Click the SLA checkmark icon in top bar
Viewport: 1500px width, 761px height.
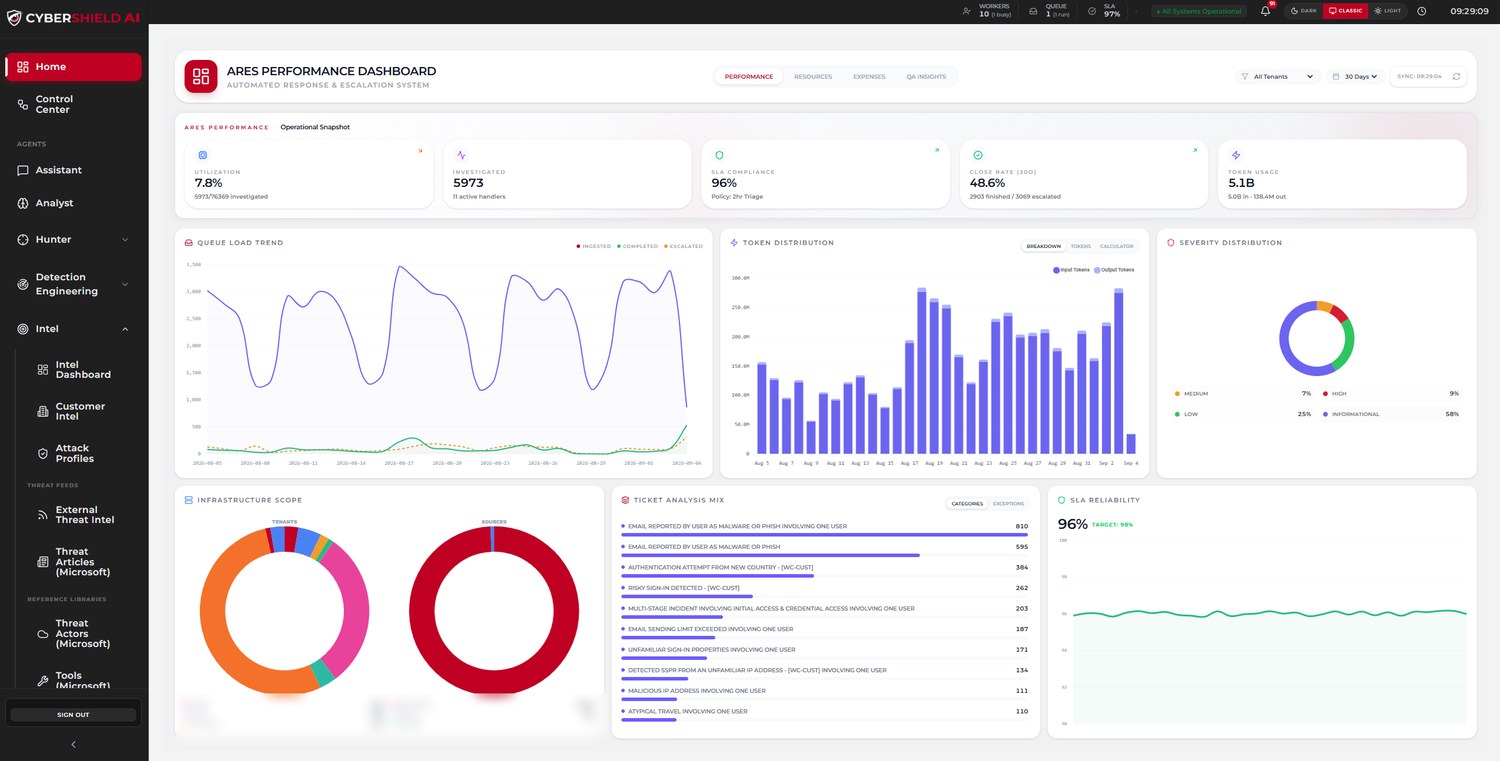pos(1093,11)
